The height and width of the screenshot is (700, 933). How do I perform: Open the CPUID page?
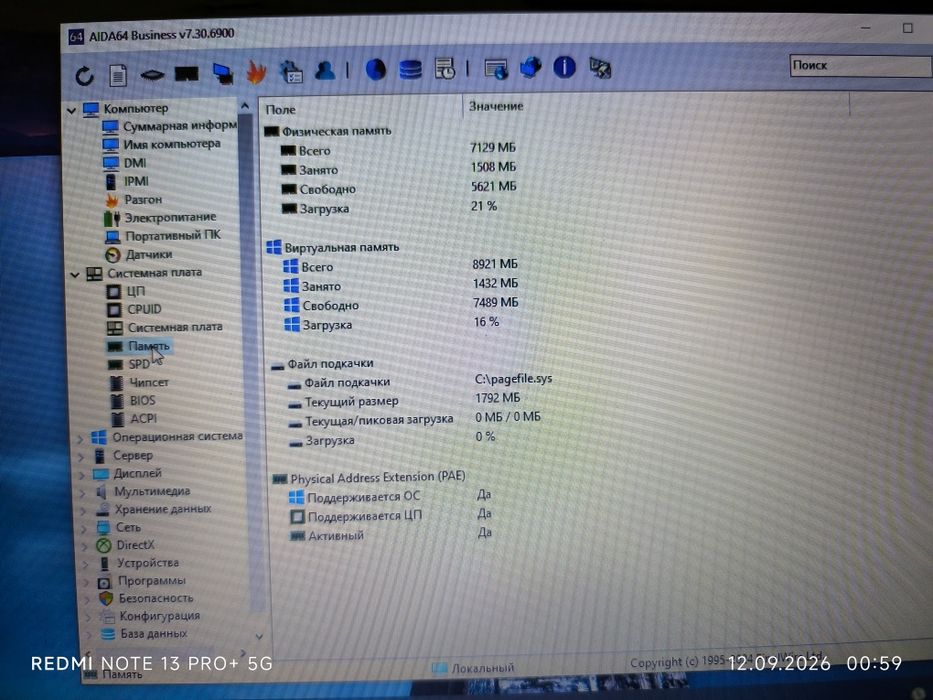tap(144, 310)
